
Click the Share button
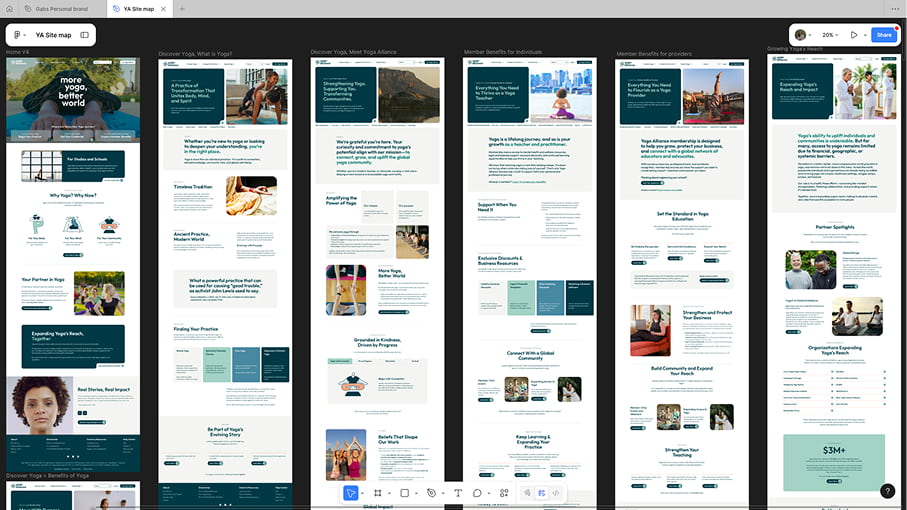pos(883,35)
